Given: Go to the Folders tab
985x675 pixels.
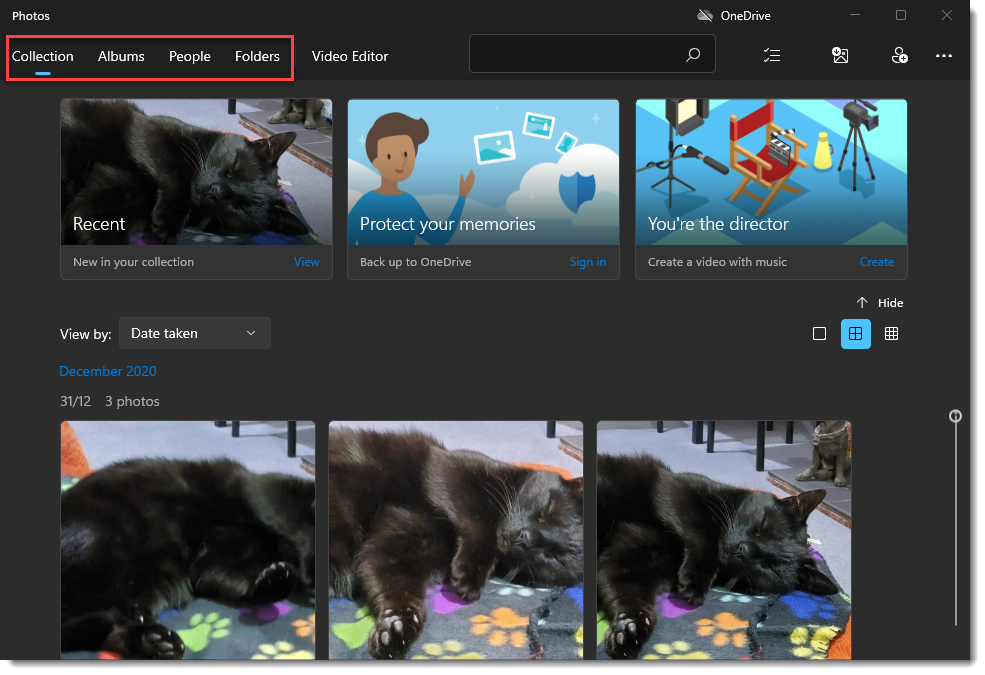Looking at the screenshot, I should (x=257, y=57).
